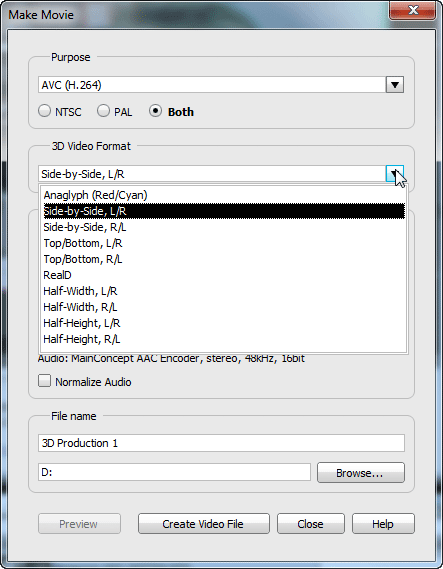Enable the Normalize Audio checkbox
Screen dimensions: 443x569
(44, 381)
